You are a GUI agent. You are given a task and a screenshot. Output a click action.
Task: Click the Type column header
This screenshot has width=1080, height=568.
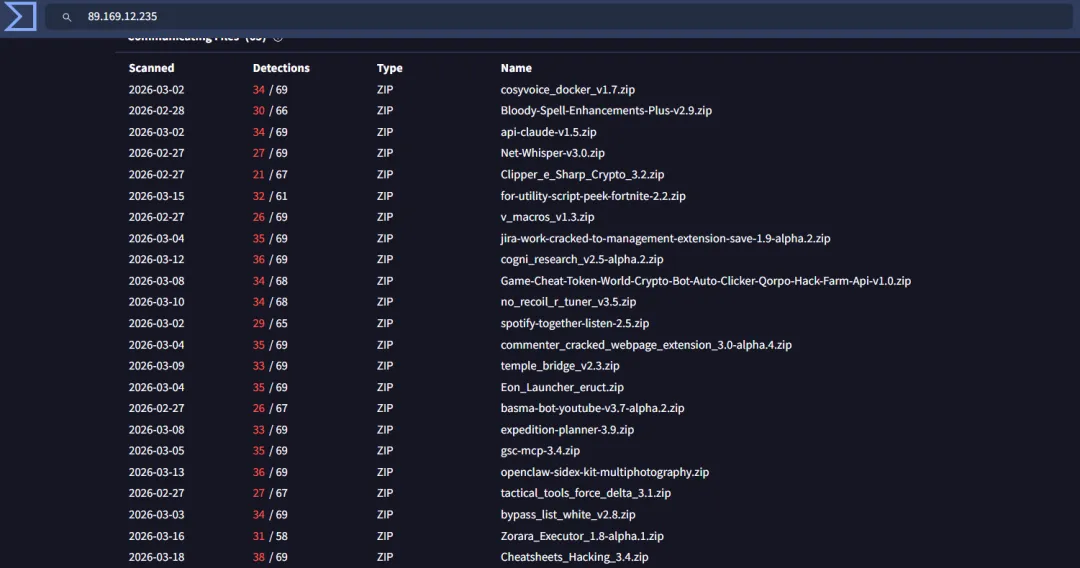point(389,68)
